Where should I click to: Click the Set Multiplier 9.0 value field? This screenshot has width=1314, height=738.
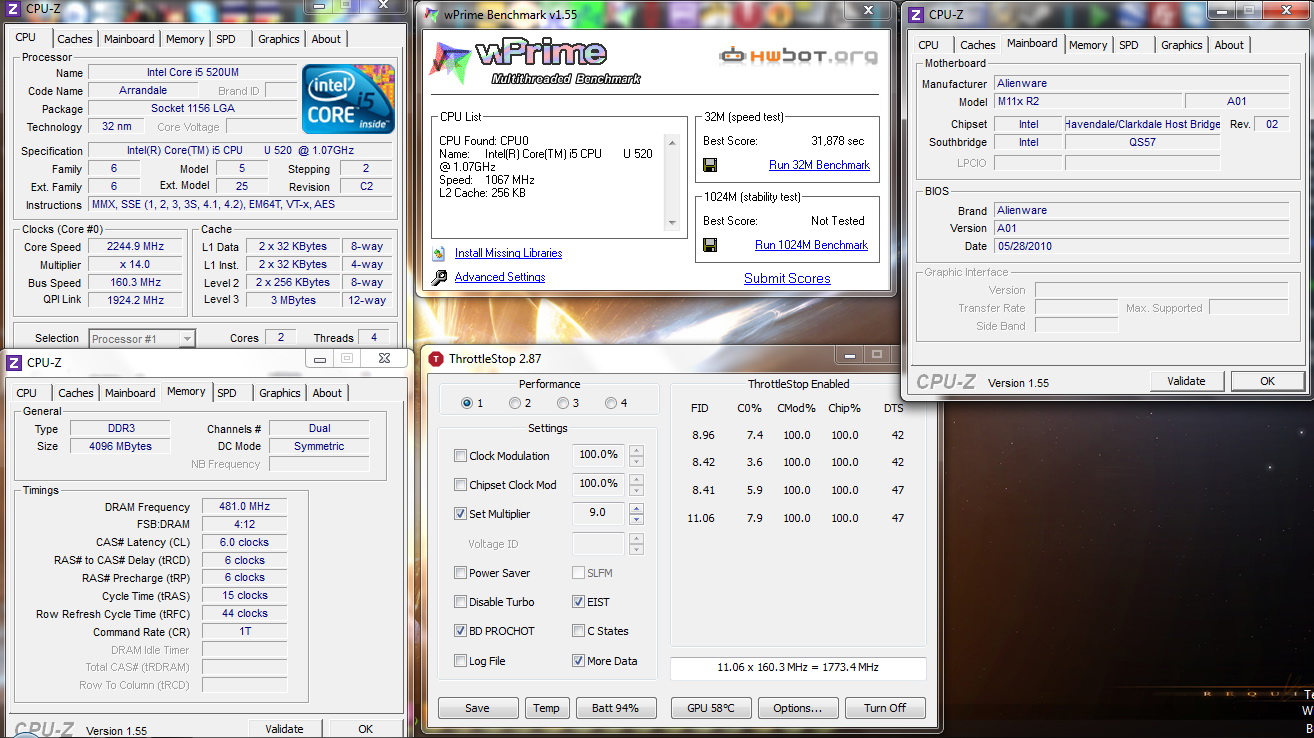tap(598, 514)
